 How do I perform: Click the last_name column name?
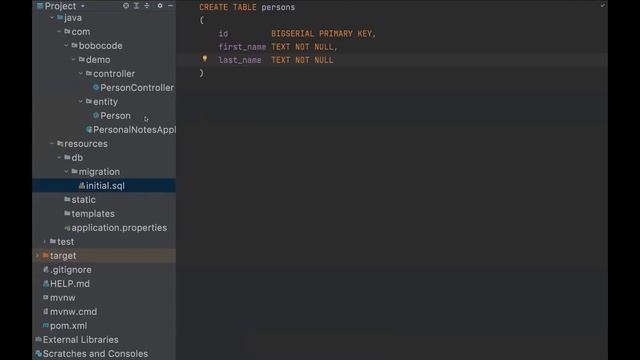tap(240, 60)
